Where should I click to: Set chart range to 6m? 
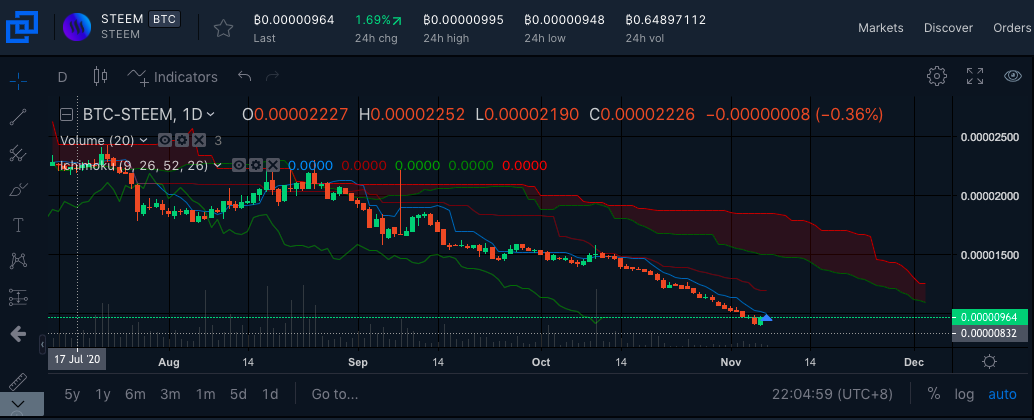coord(135,394)
